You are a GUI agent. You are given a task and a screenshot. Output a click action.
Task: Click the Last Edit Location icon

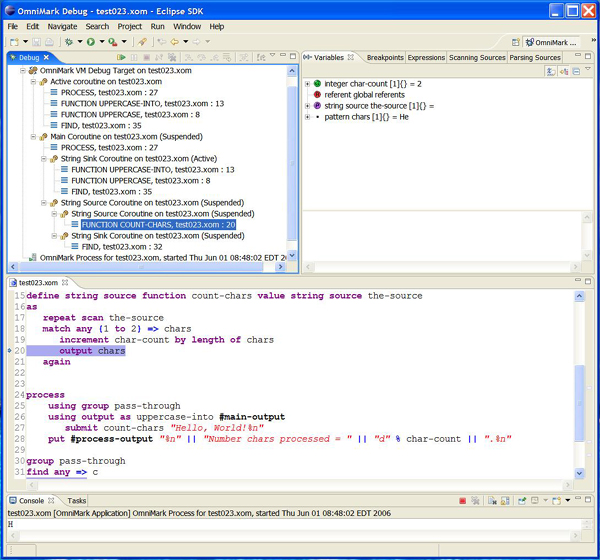pyautogui.click(x=162, y=42)
